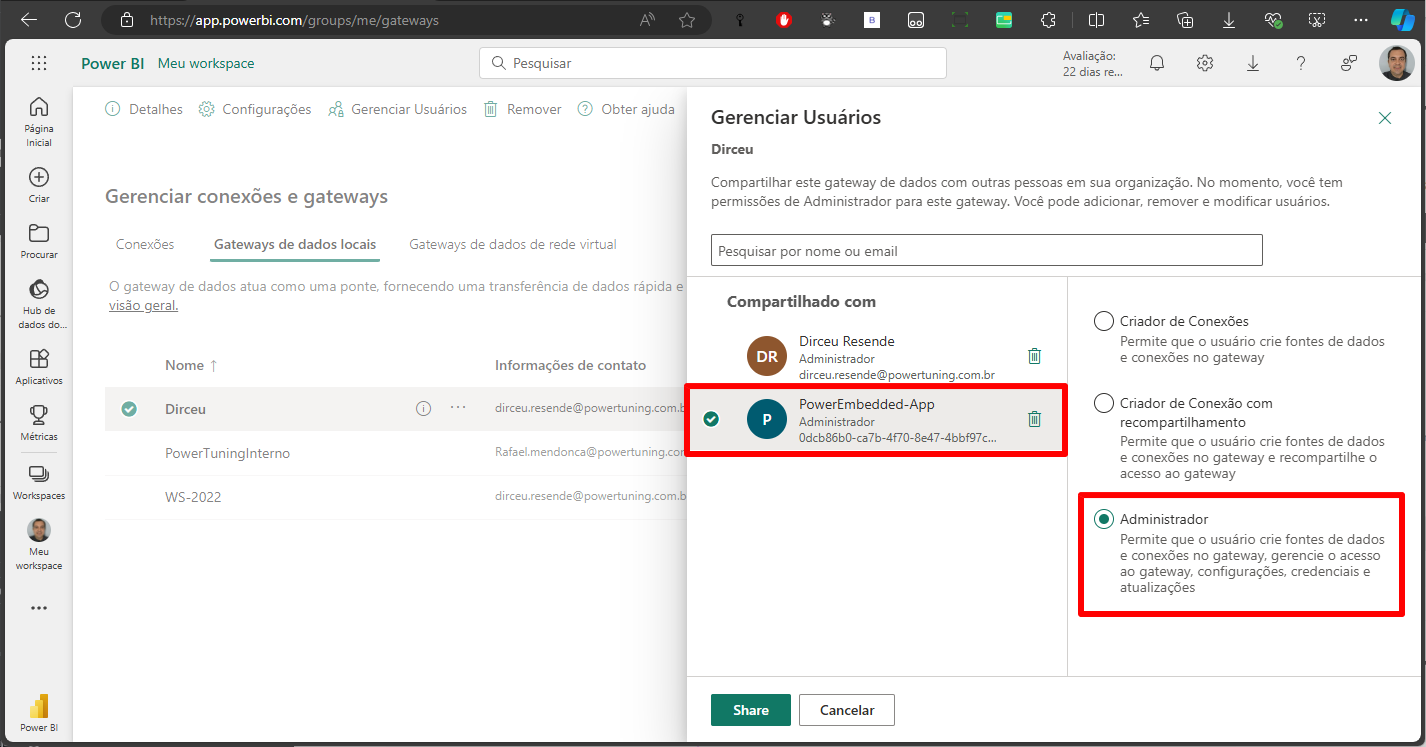Remove Dirceu Resende using trash icon

coord(1035,356)
